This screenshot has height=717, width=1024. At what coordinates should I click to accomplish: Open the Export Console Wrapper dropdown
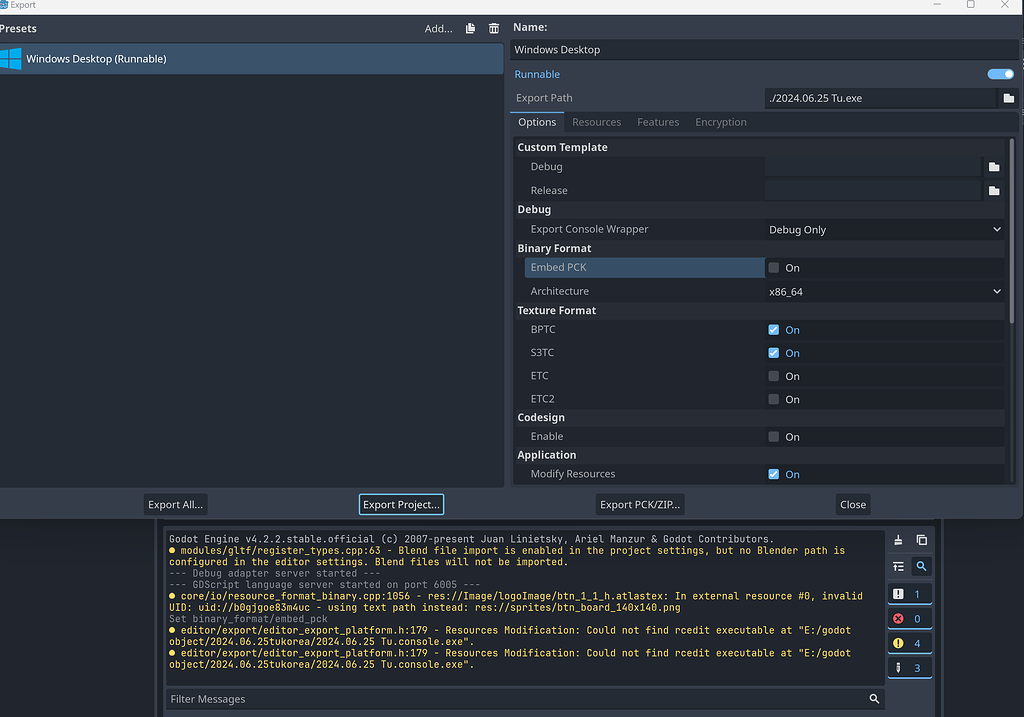click(x=884, y=229)
